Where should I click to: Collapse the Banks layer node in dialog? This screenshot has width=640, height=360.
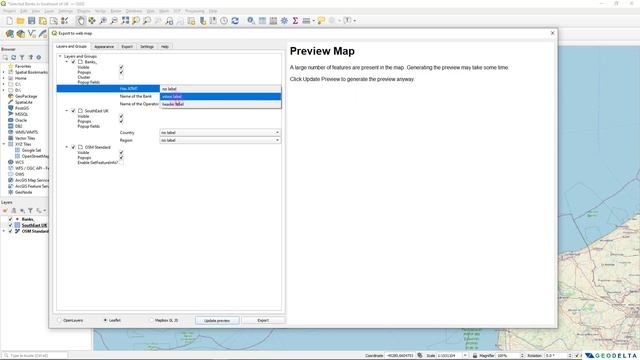[67, 62]
